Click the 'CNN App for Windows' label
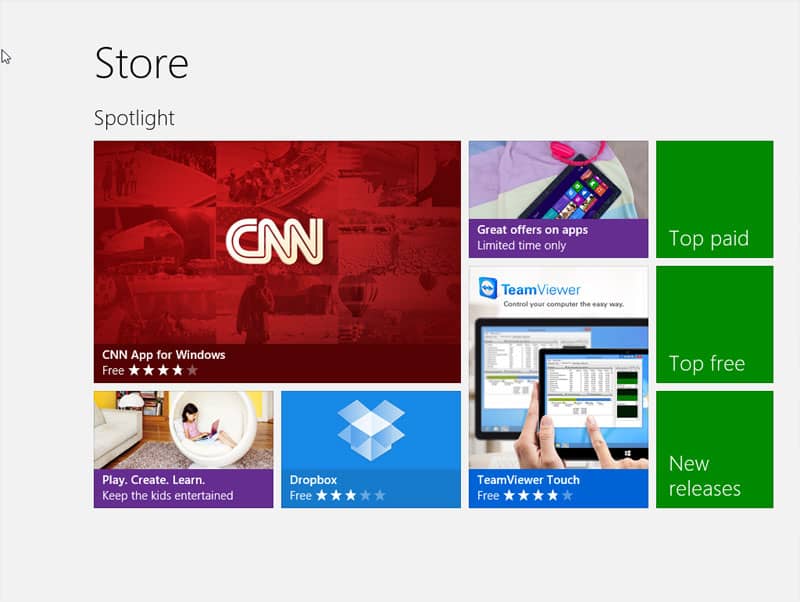The height and width of the screenshot is (602, 800). coord(163,355)
